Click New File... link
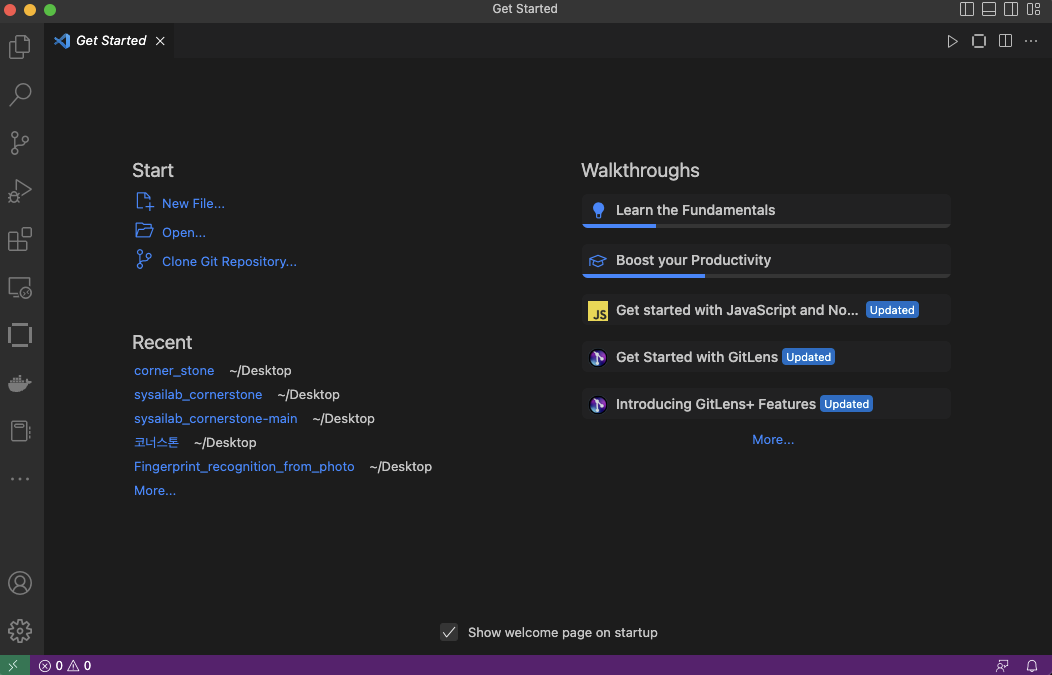 pyautogui.click(x=193, y=203)
